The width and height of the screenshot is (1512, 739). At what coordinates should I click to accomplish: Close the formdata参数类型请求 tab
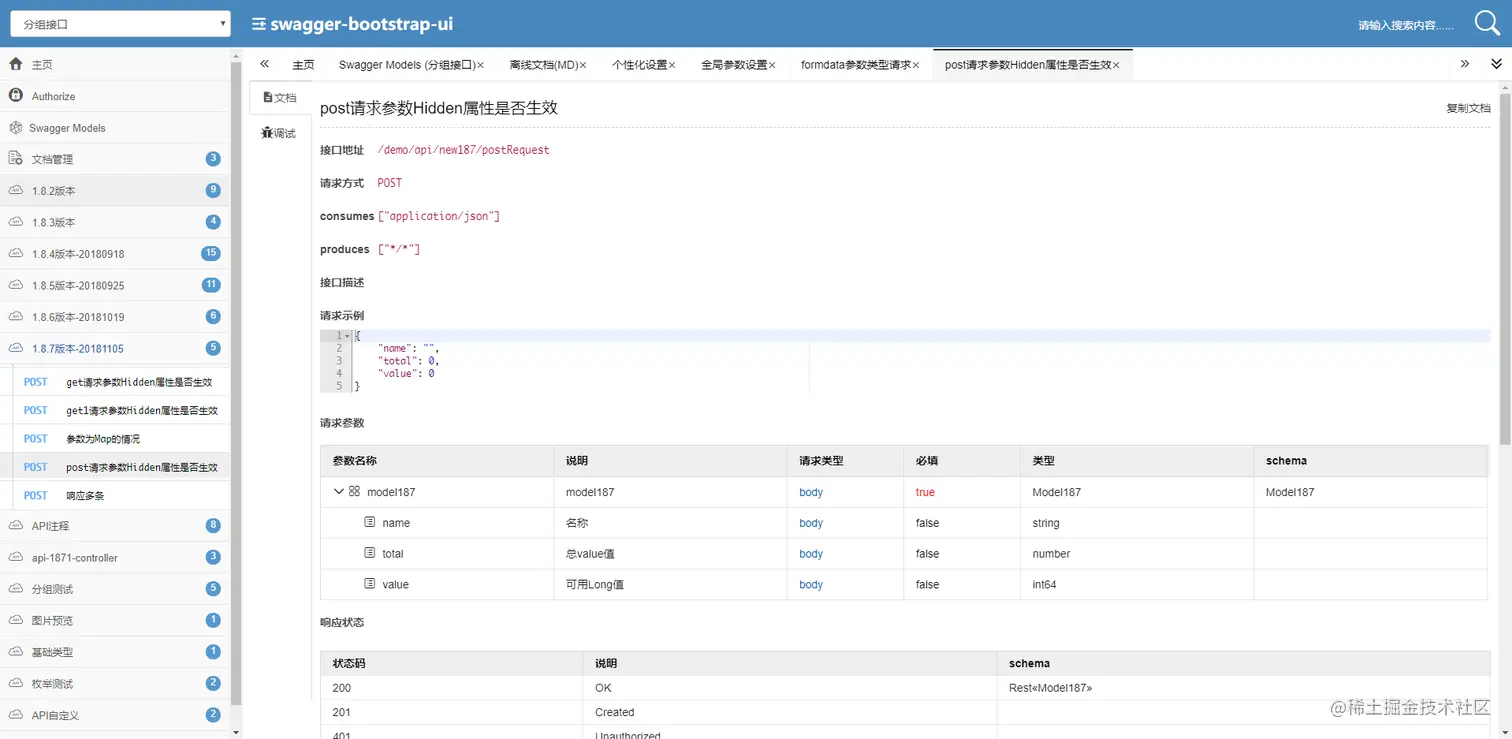916,65
